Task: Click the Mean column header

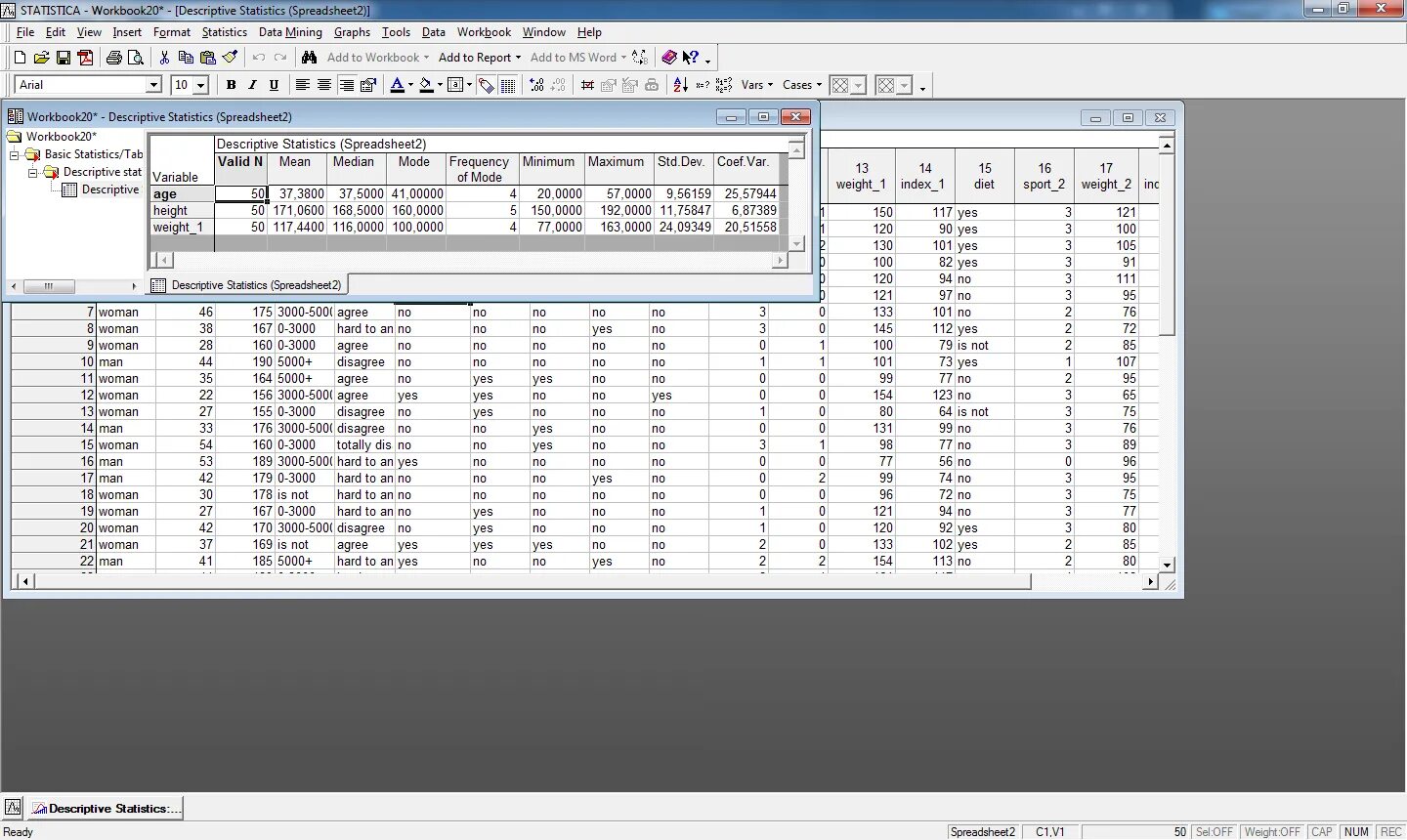Action: click(x=295, y=169)
